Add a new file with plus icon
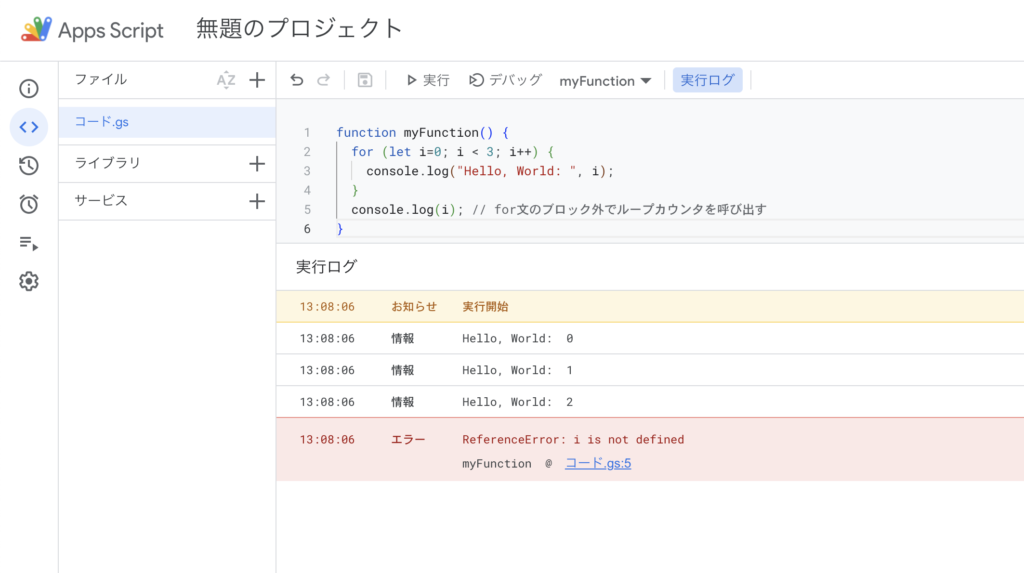Viewport: 1024px width, 573px height. (257, 80)
